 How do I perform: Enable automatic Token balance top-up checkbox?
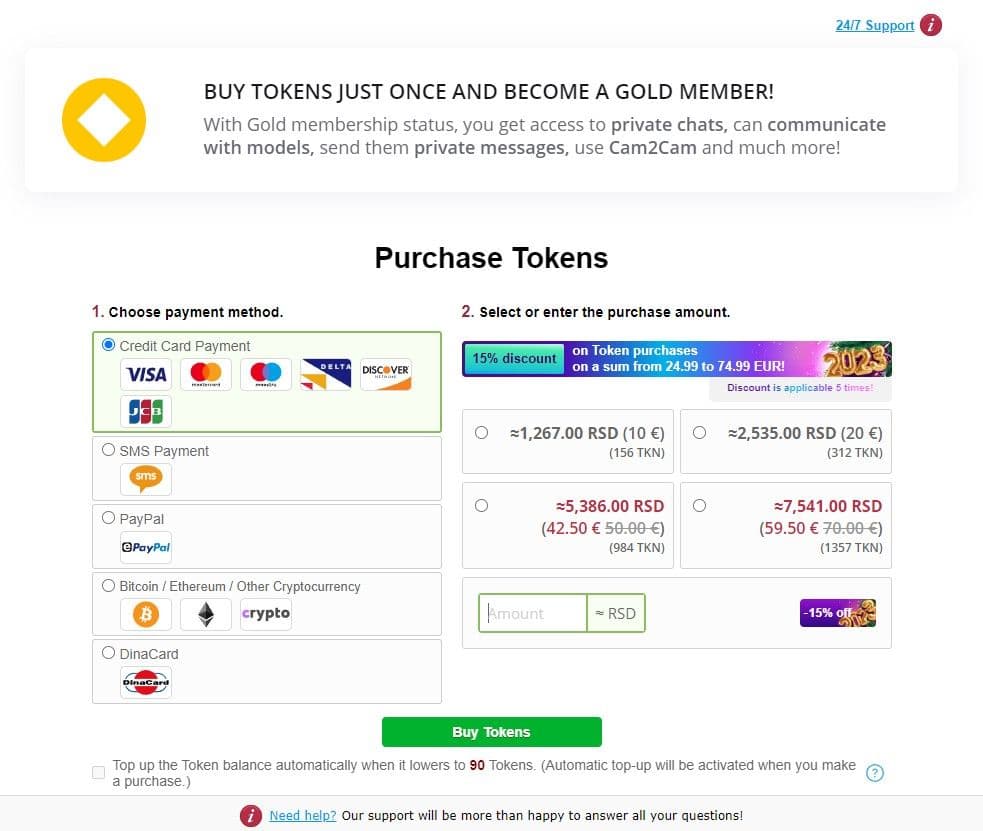(98, 772)
